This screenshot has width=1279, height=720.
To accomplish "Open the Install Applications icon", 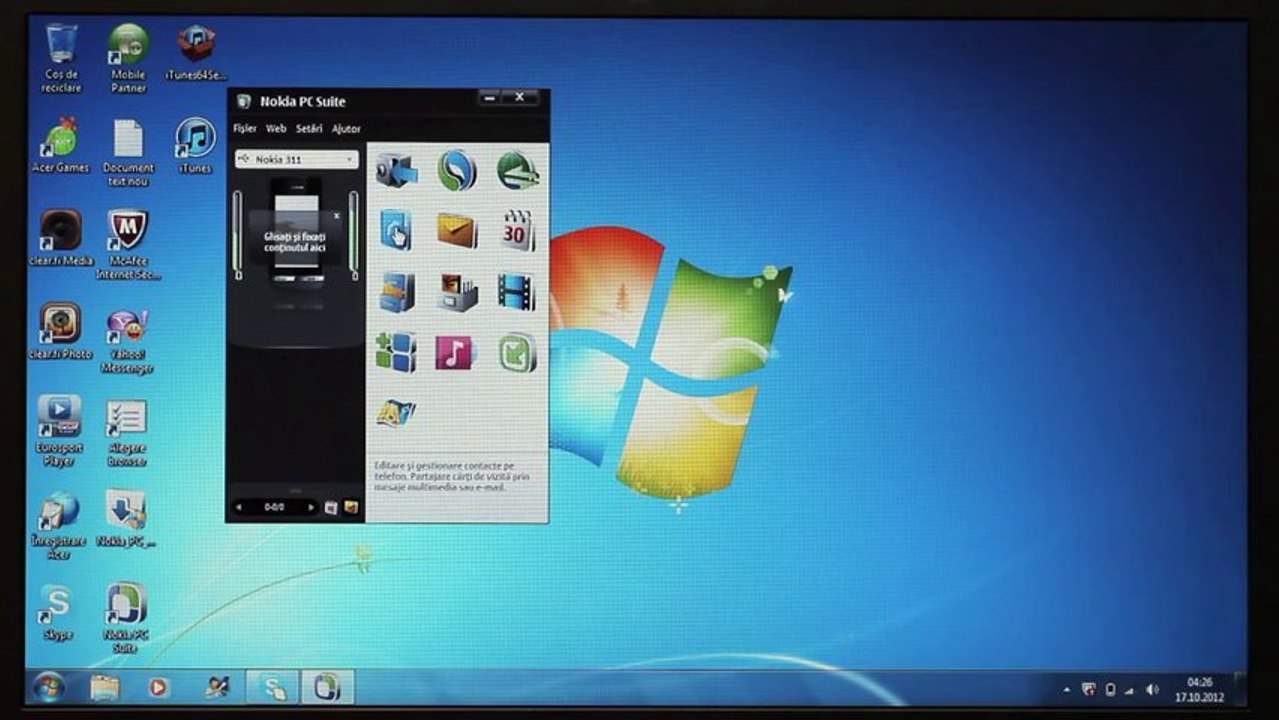I will click(396, 352).
